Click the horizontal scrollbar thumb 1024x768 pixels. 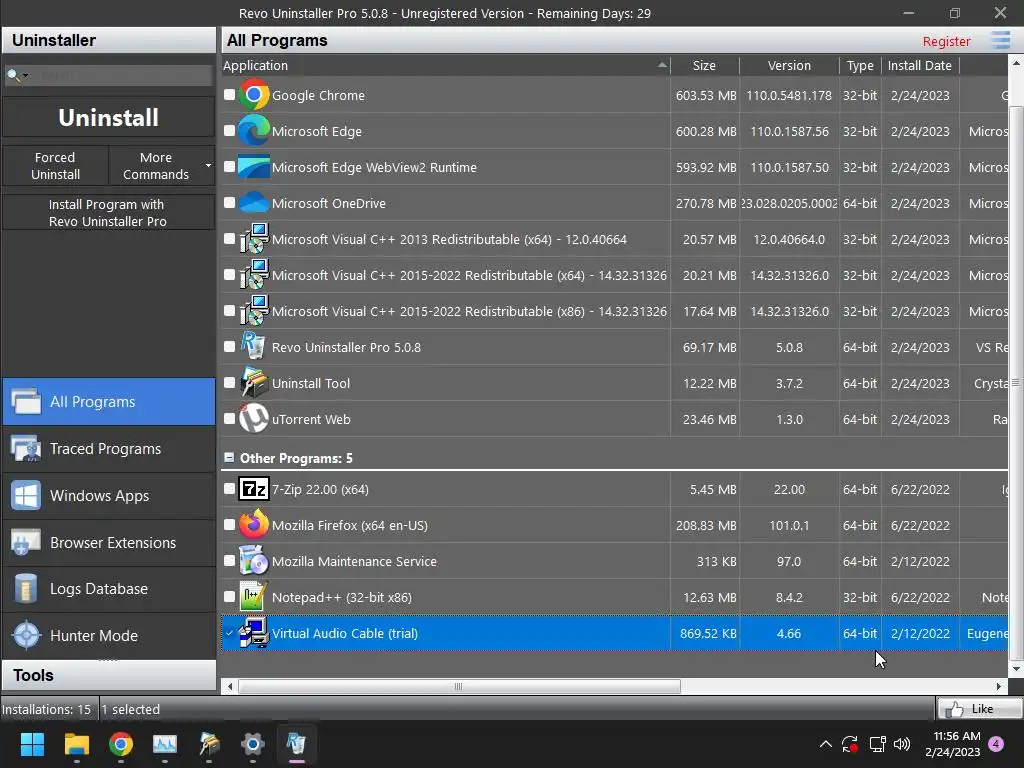pos(459,686)
